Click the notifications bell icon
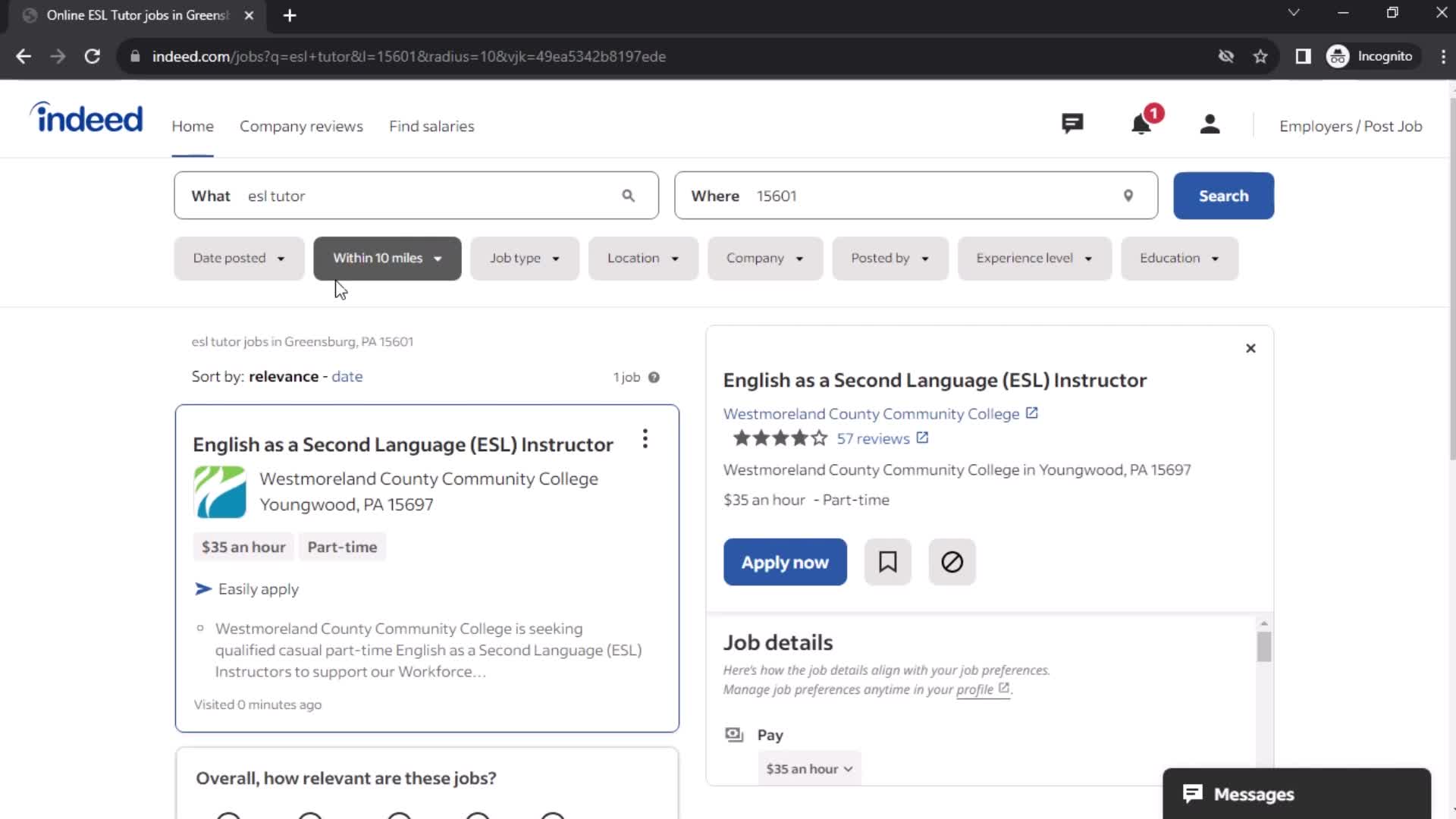Screen dimensions: 1456x819 1143,124
